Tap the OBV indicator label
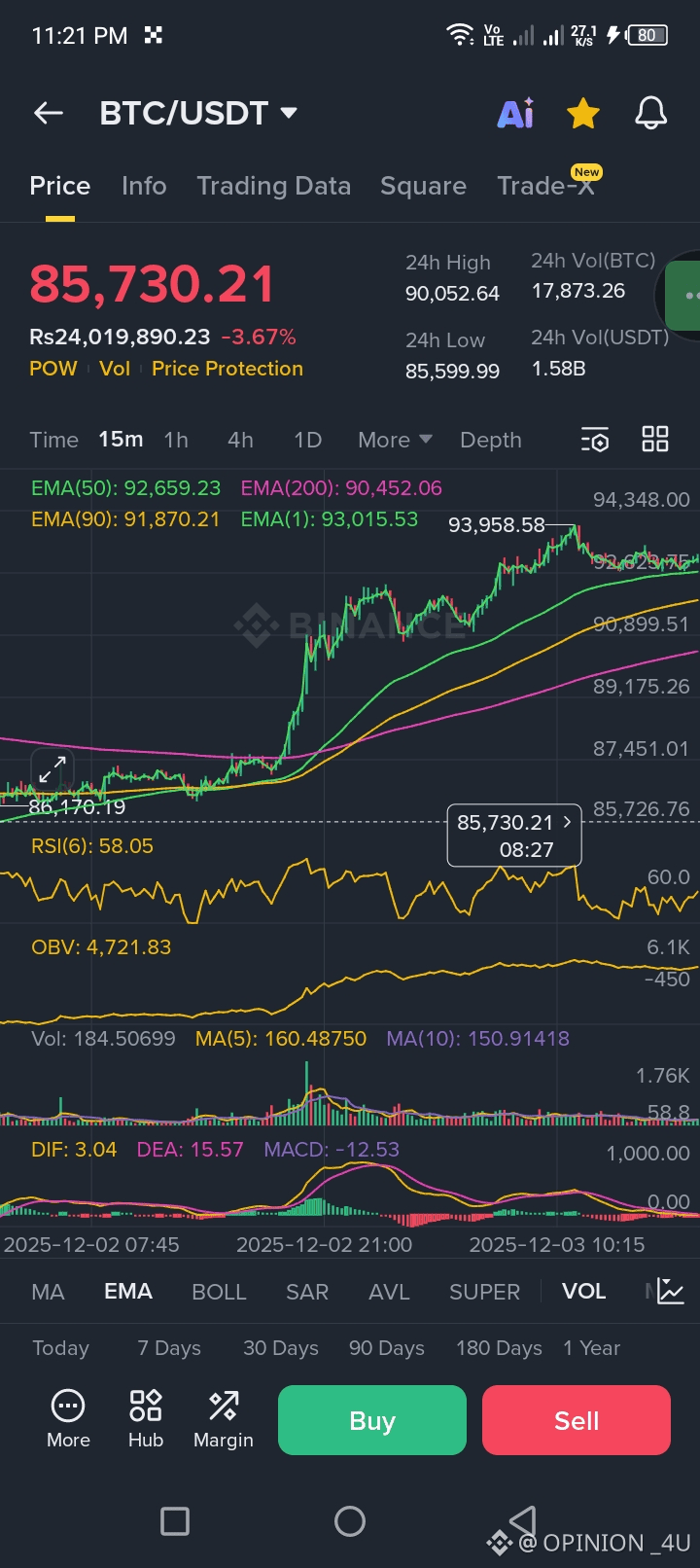 [x=101, y=946]
